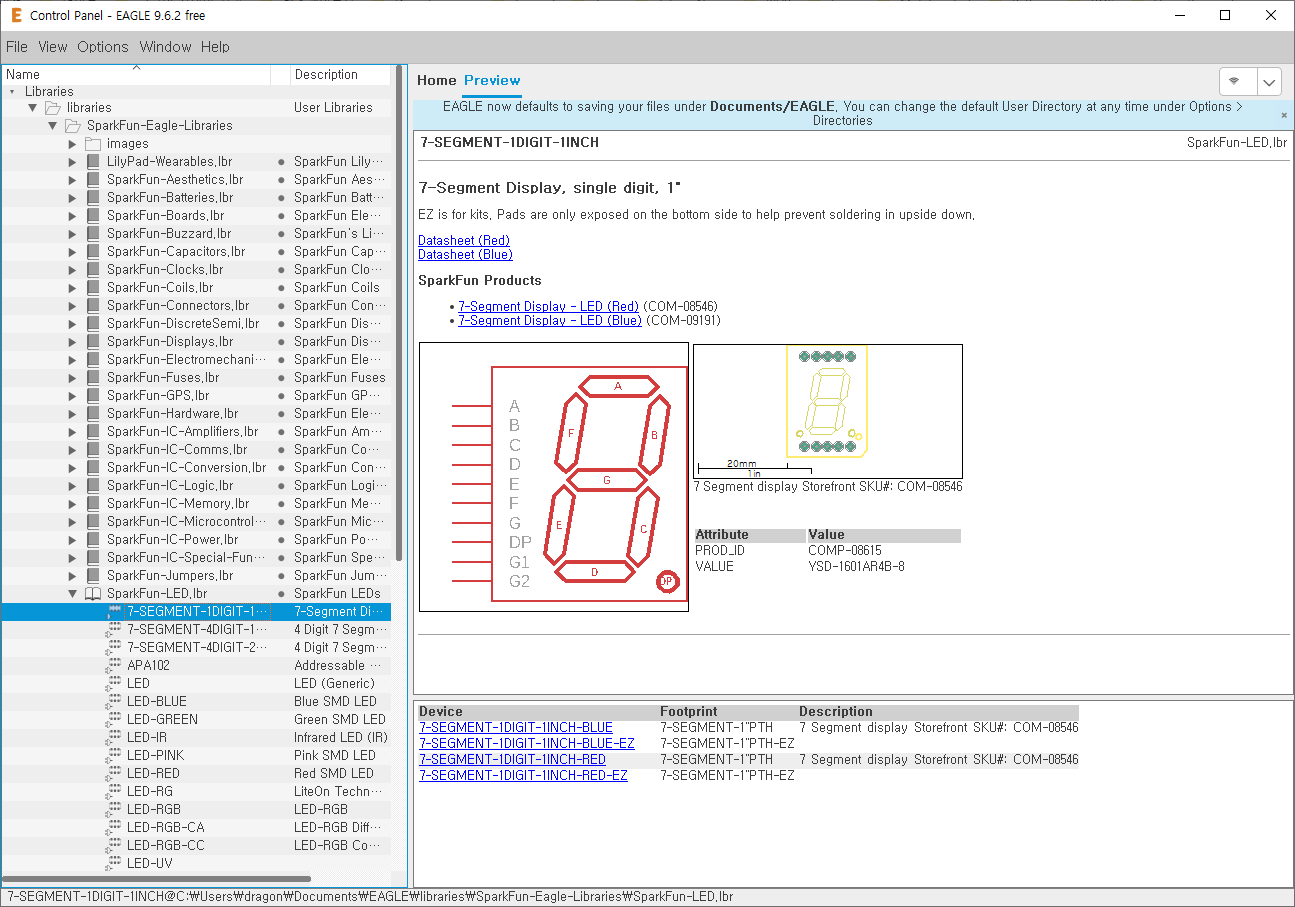Switch to the Home tab
Screen dimensions: 1295x907
pos(437,80)
